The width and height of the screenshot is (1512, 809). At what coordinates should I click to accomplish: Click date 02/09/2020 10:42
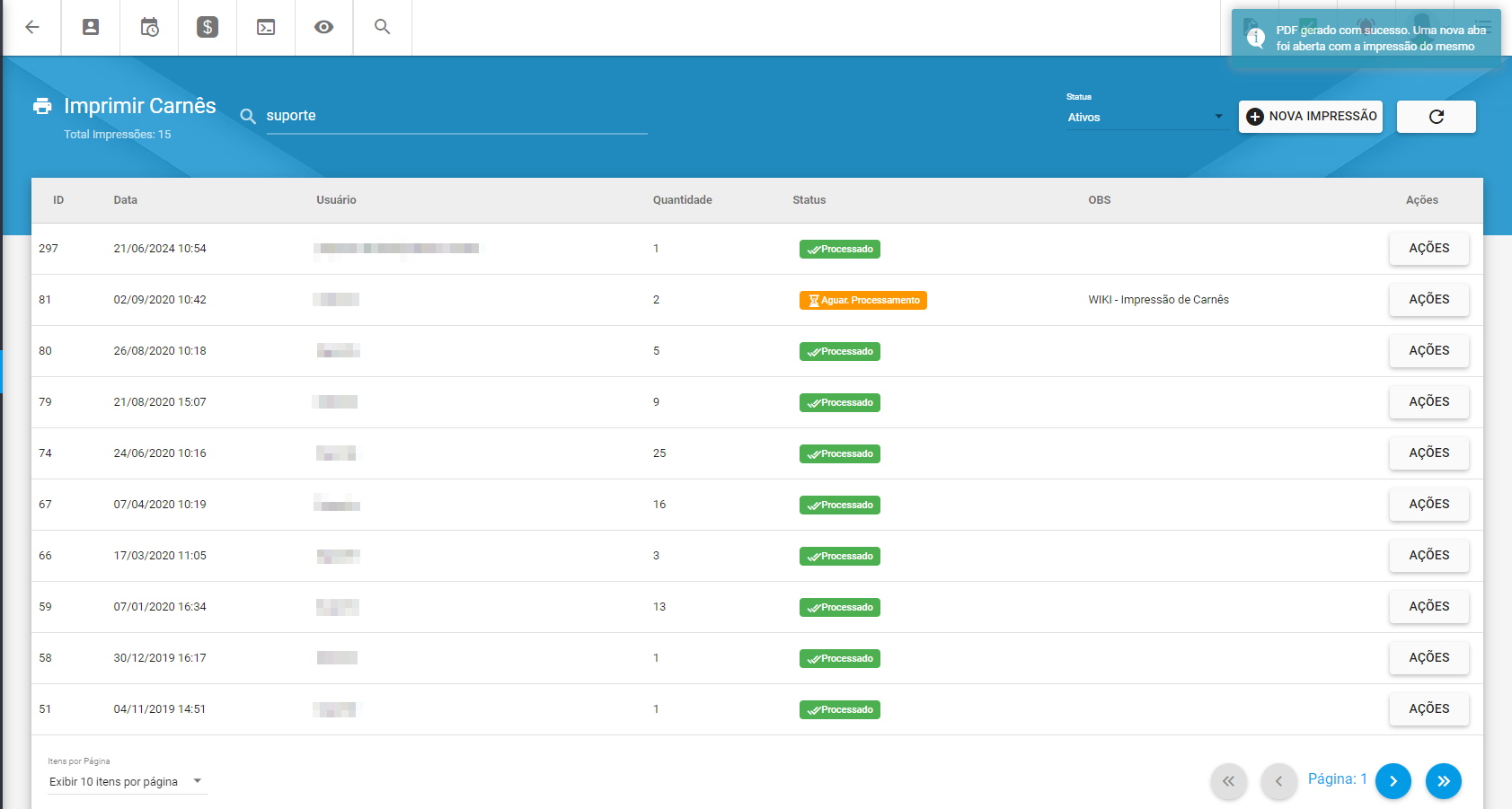160,300
